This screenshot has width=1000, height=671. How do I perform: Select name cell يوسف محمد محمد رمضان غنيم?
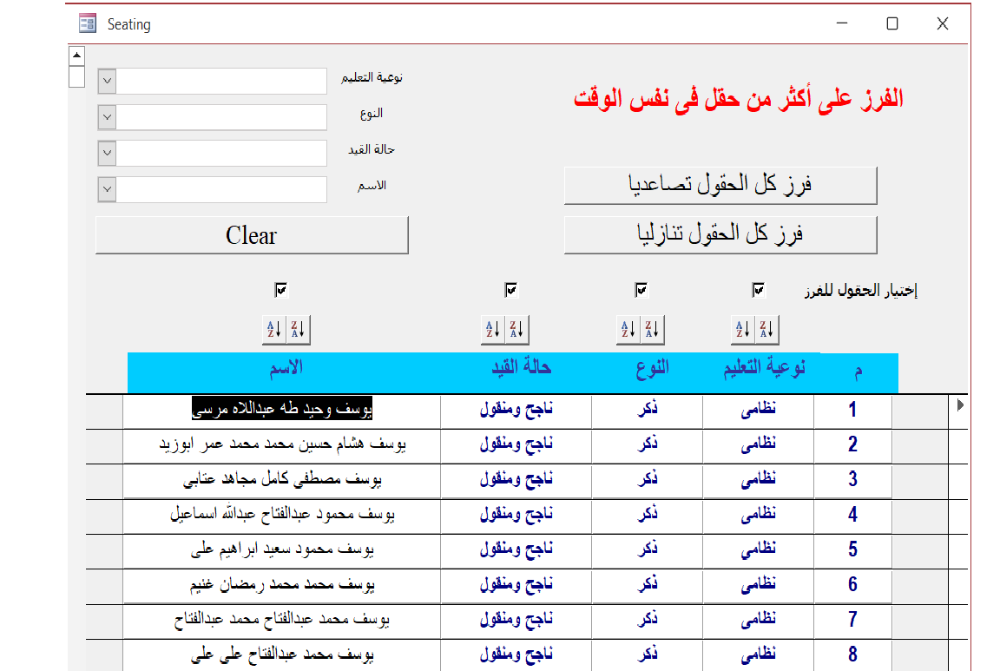pos(281,586)
